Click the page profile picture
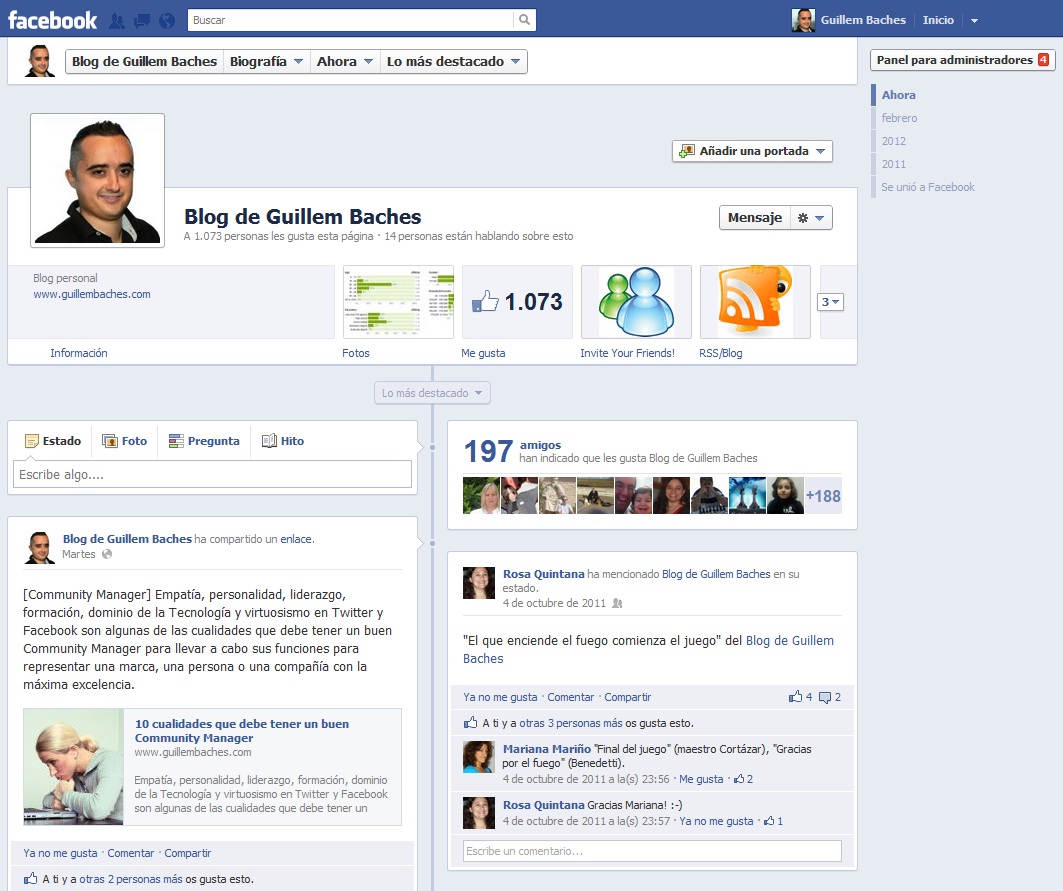Image resolution: width=1063 pixels, height=891 pixels. click(x=98, y=180)
